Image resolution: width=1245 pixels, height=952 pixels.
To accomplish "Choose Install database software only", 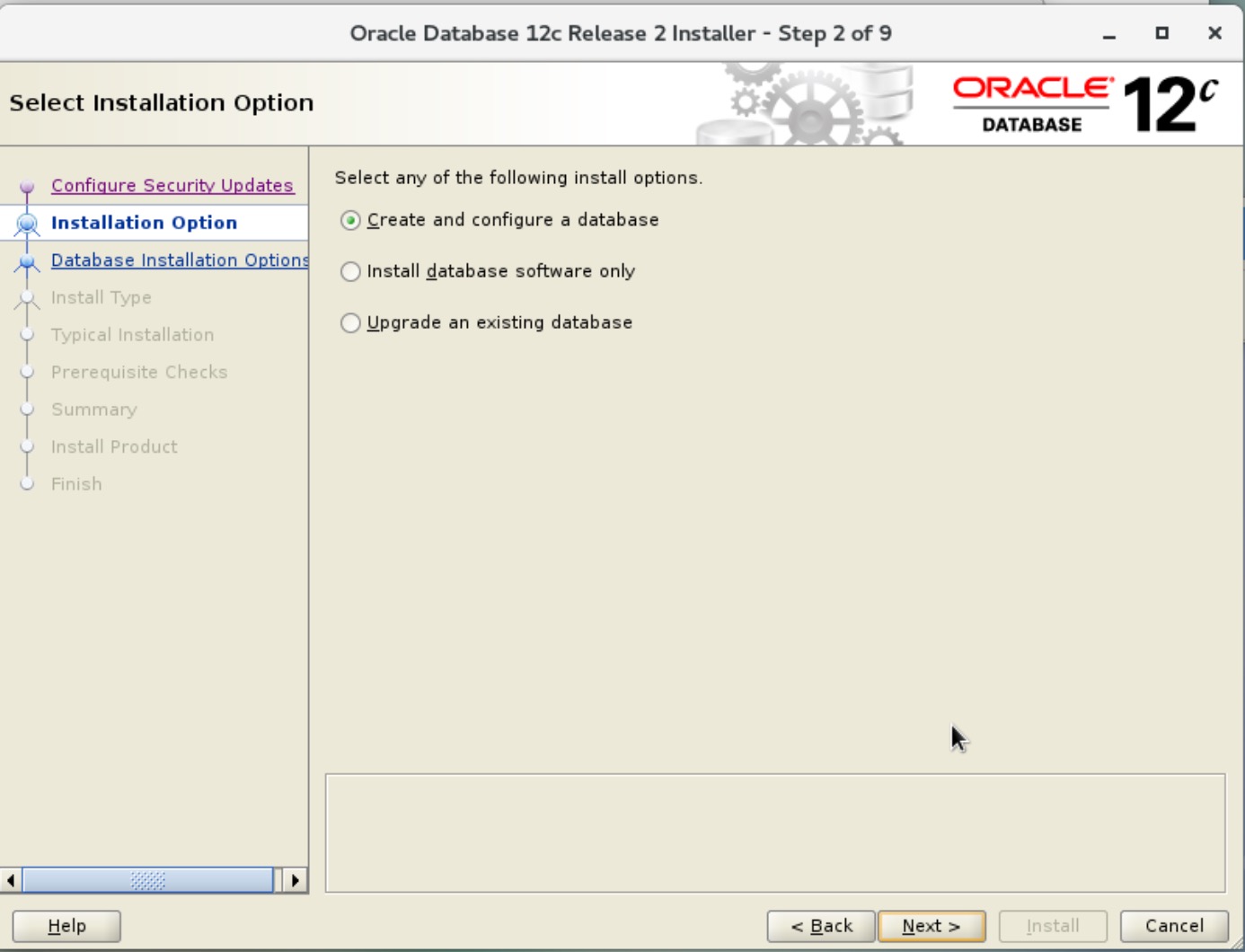I will tap(488, 271).
